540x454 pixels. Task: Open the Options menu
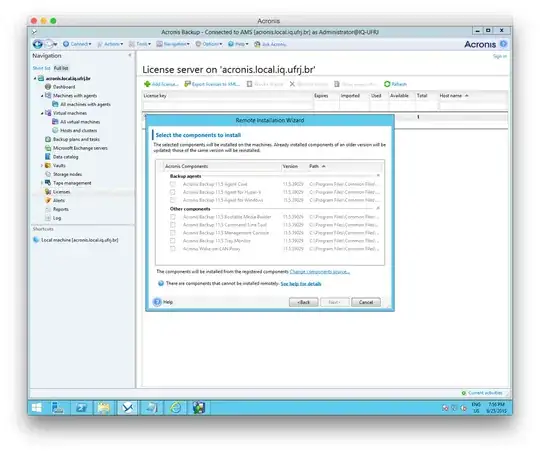[209, 44]
